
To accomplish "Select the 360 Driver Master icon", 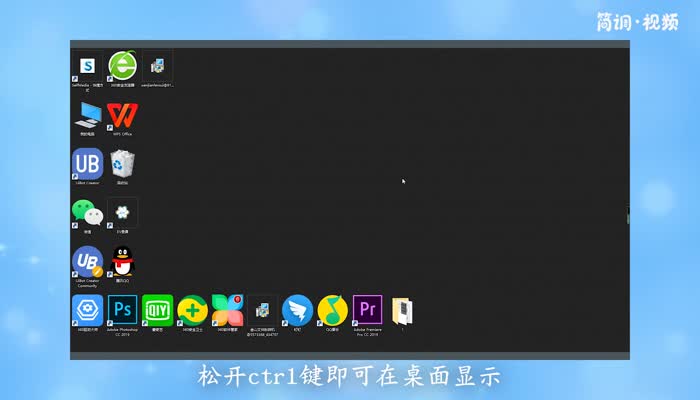I will tap(87, 309).
